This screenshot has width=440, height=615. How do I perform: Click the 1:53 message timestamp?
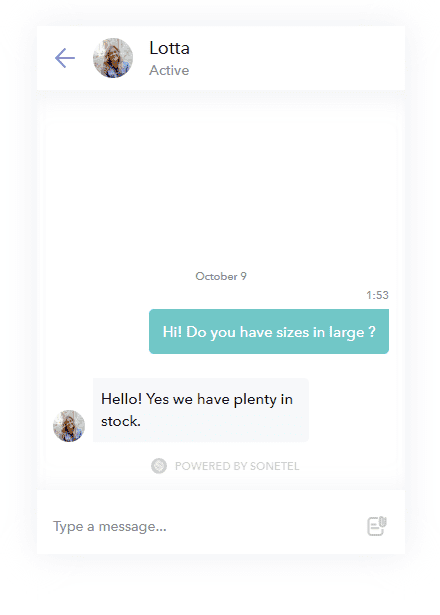(x=377, y=295)
